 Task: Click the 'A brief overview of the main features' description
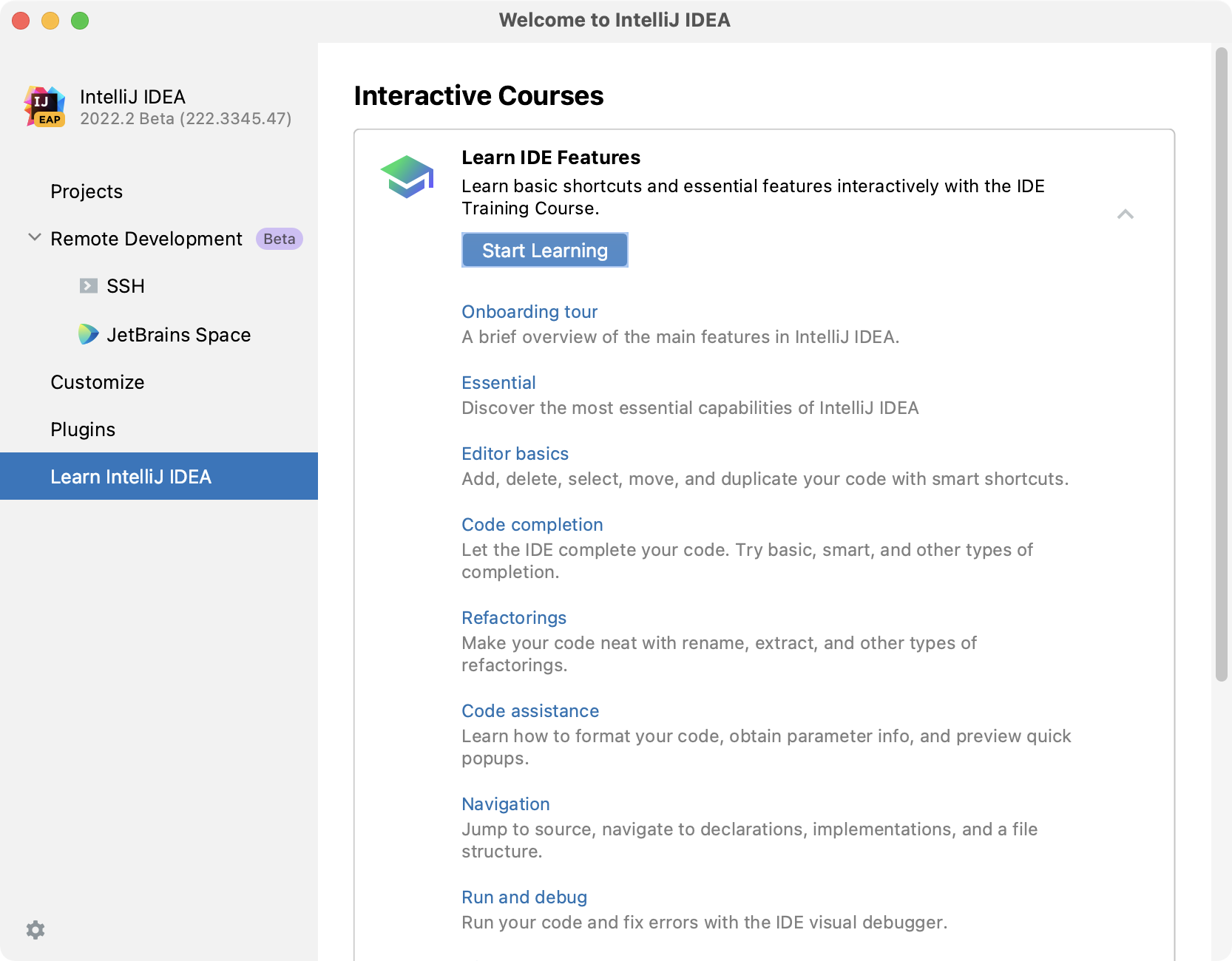(x=680, y=337)
